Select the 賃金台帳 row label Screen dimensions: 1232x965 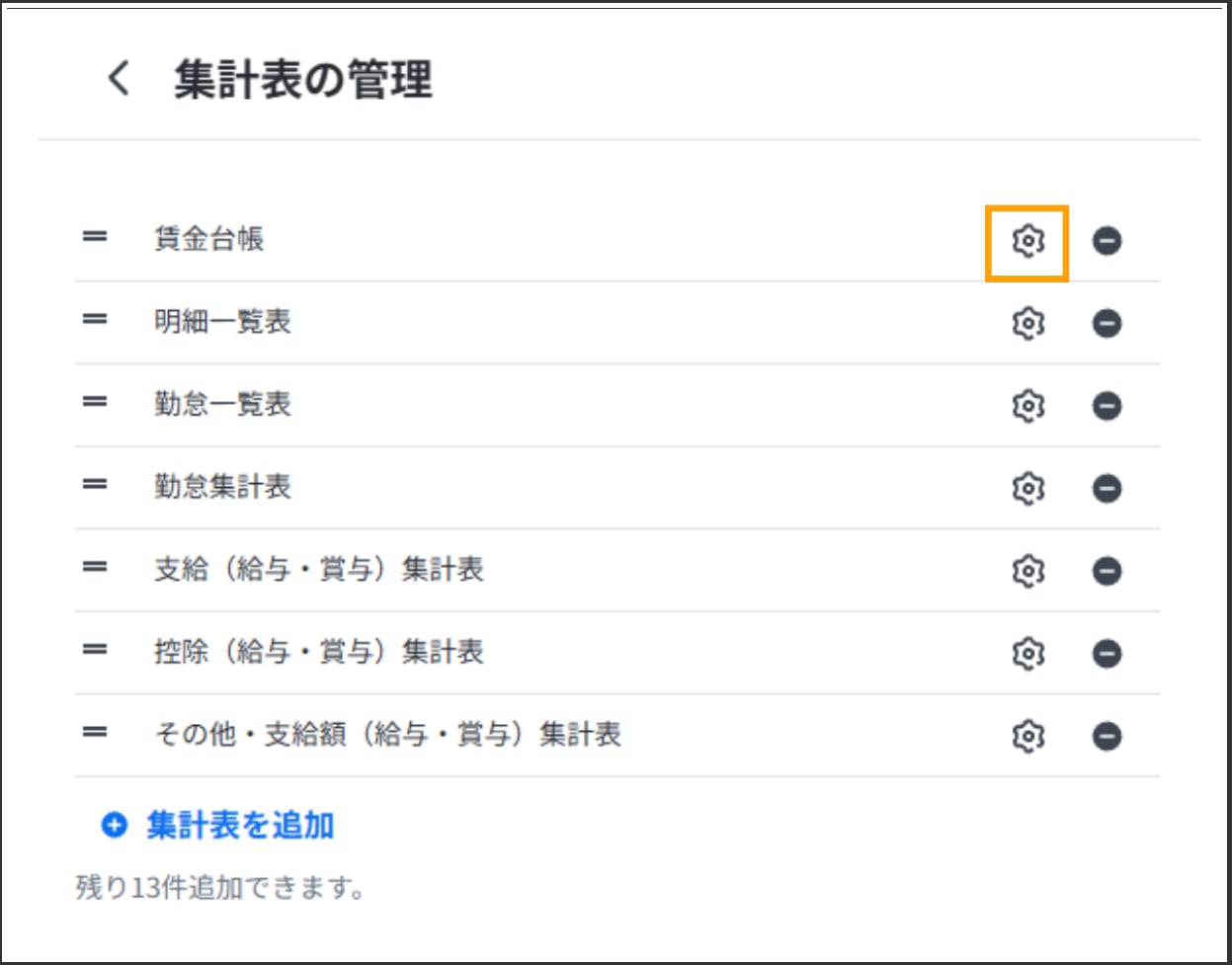(208, 239)
